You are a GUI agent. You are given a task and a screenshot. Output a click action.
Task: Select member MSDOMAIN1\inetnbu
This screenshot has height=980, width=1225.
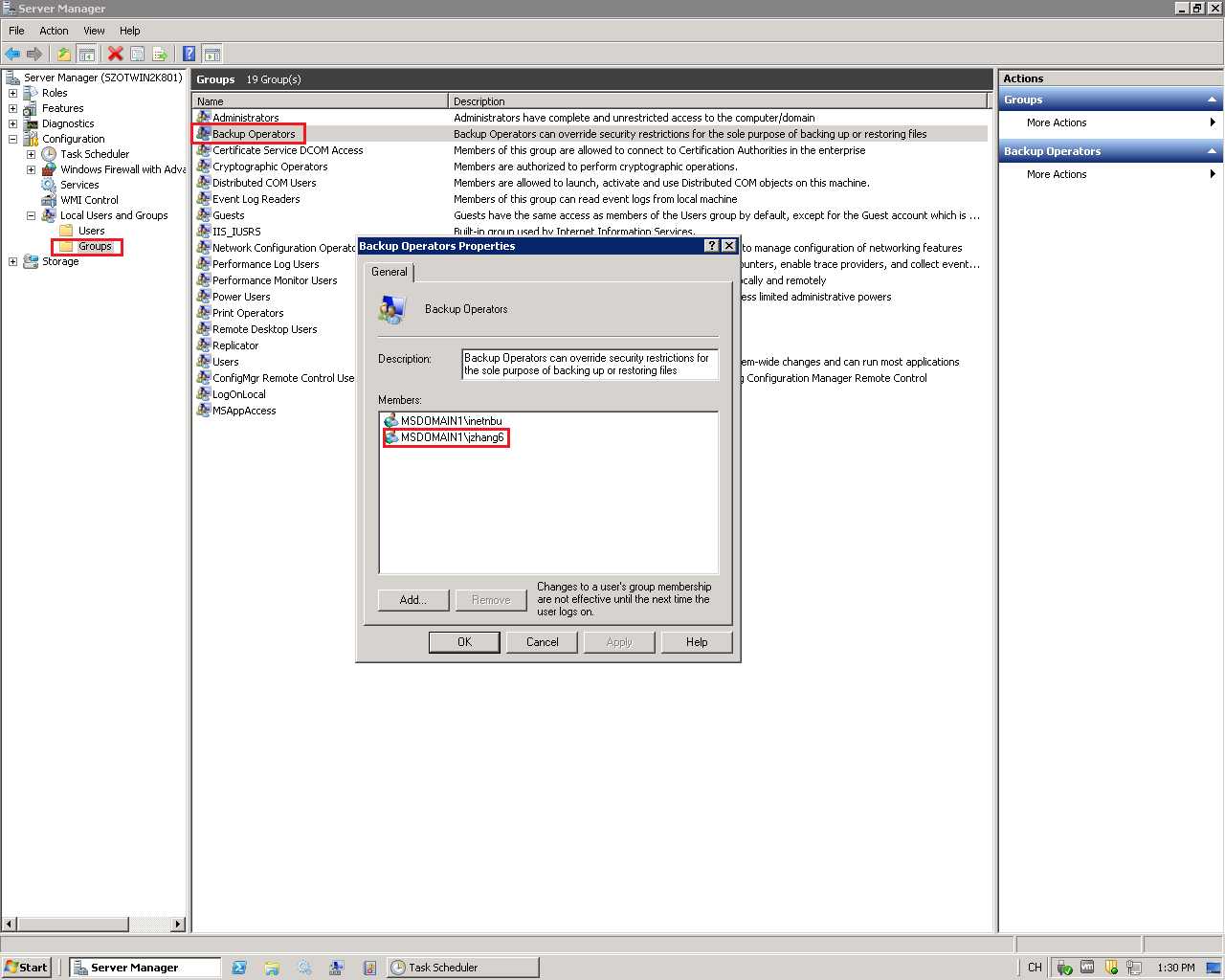(x=451, y=421)
